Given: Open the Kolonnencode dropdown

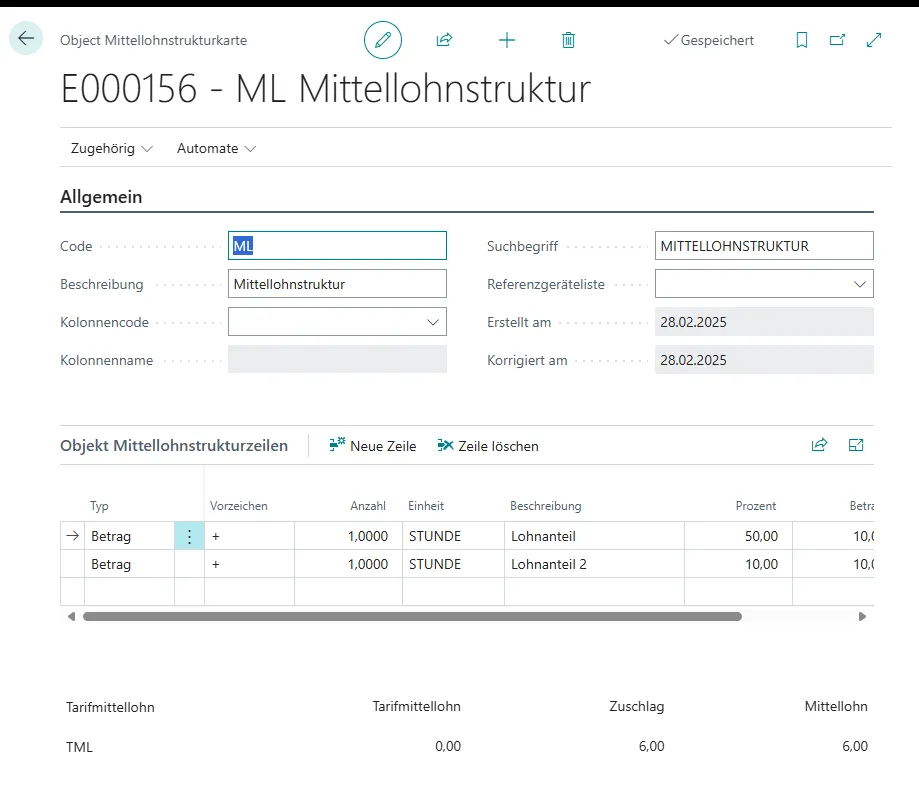Looking at the screenshot, I should click(x=434, y=322).
